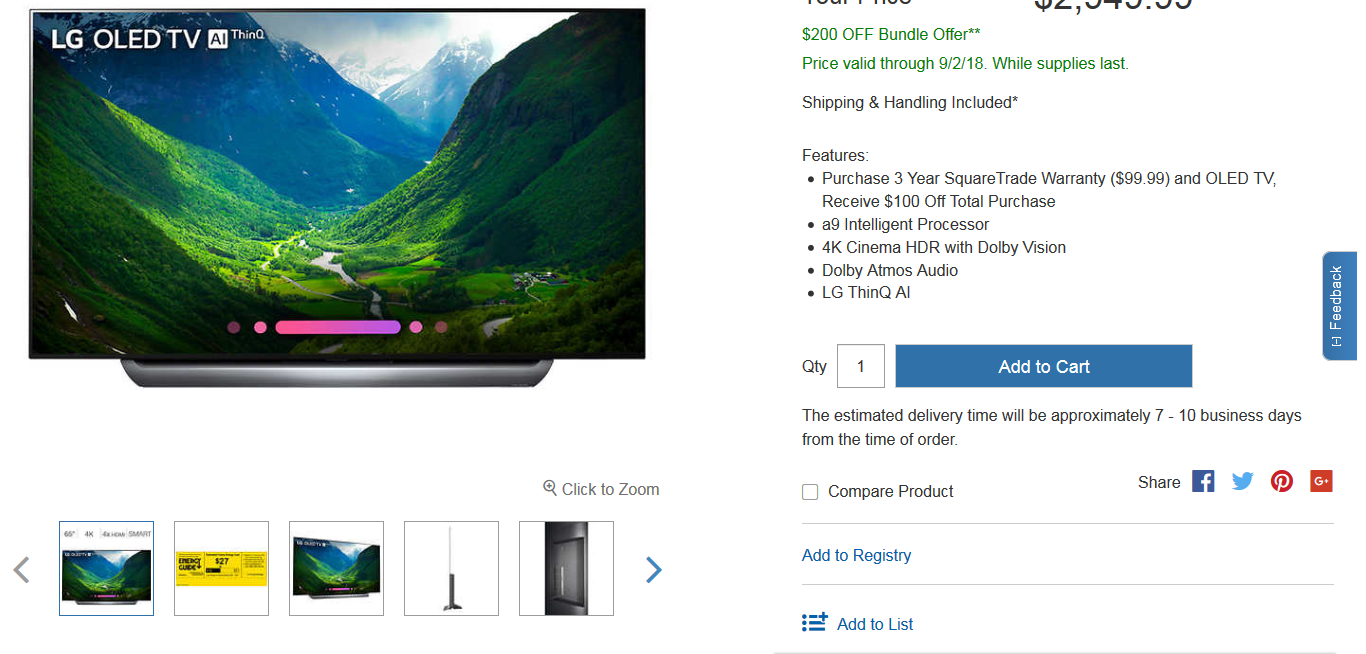Click the Add to List icon
The image size is (1366, 654).
pos(814,623)
